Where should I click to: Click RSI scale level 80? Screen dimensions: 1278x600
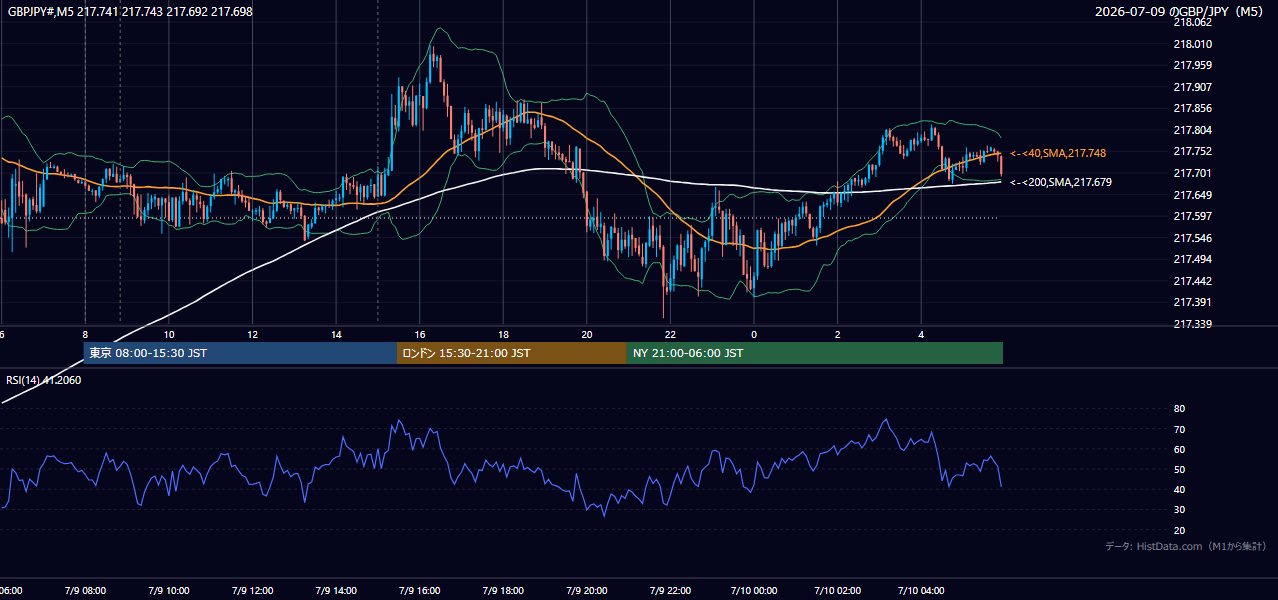pyautogui.click(x=1179, y=409)
